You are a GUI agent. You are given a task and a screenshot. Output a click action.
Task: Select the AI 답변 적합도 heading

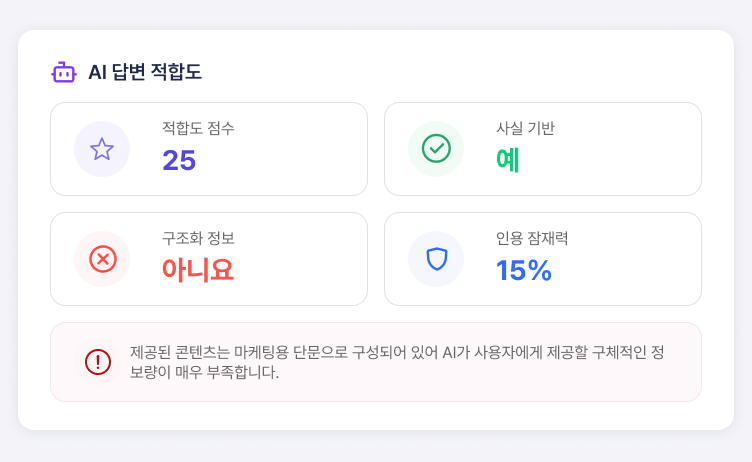tap(145, 72)
